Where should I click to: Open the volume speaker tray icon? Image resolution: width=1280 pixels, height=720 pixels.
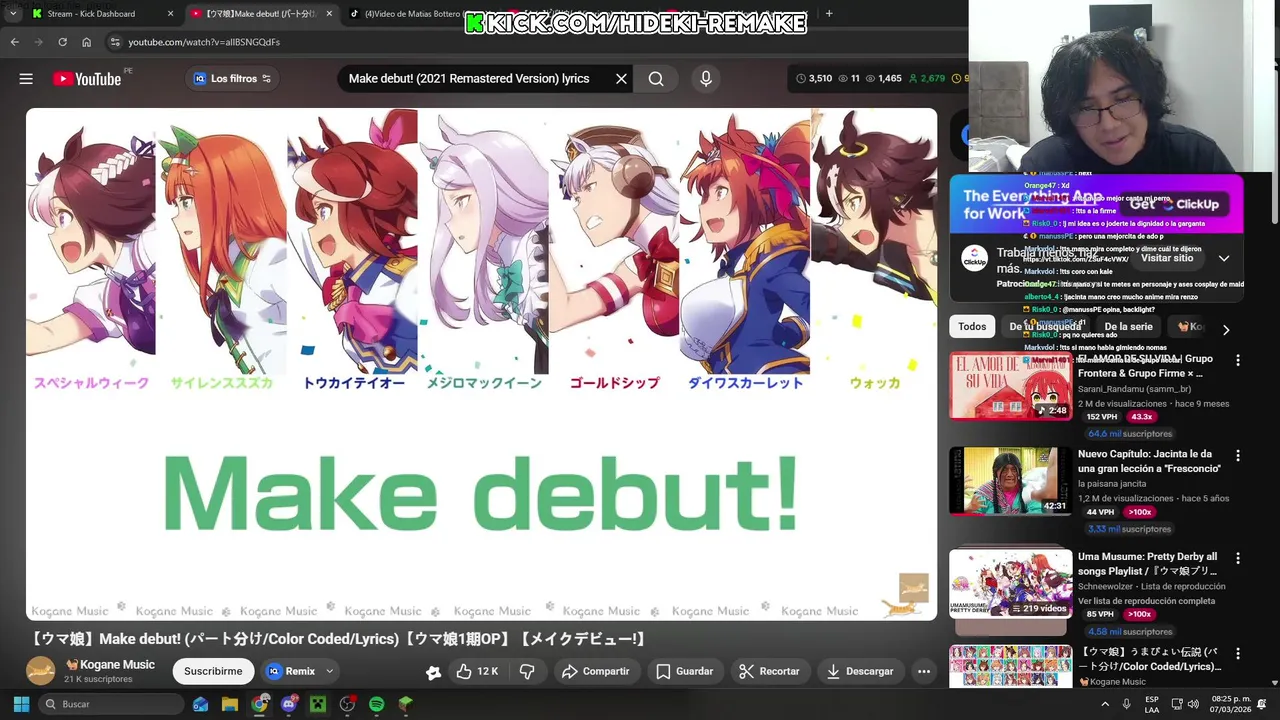coord(1193,704)
